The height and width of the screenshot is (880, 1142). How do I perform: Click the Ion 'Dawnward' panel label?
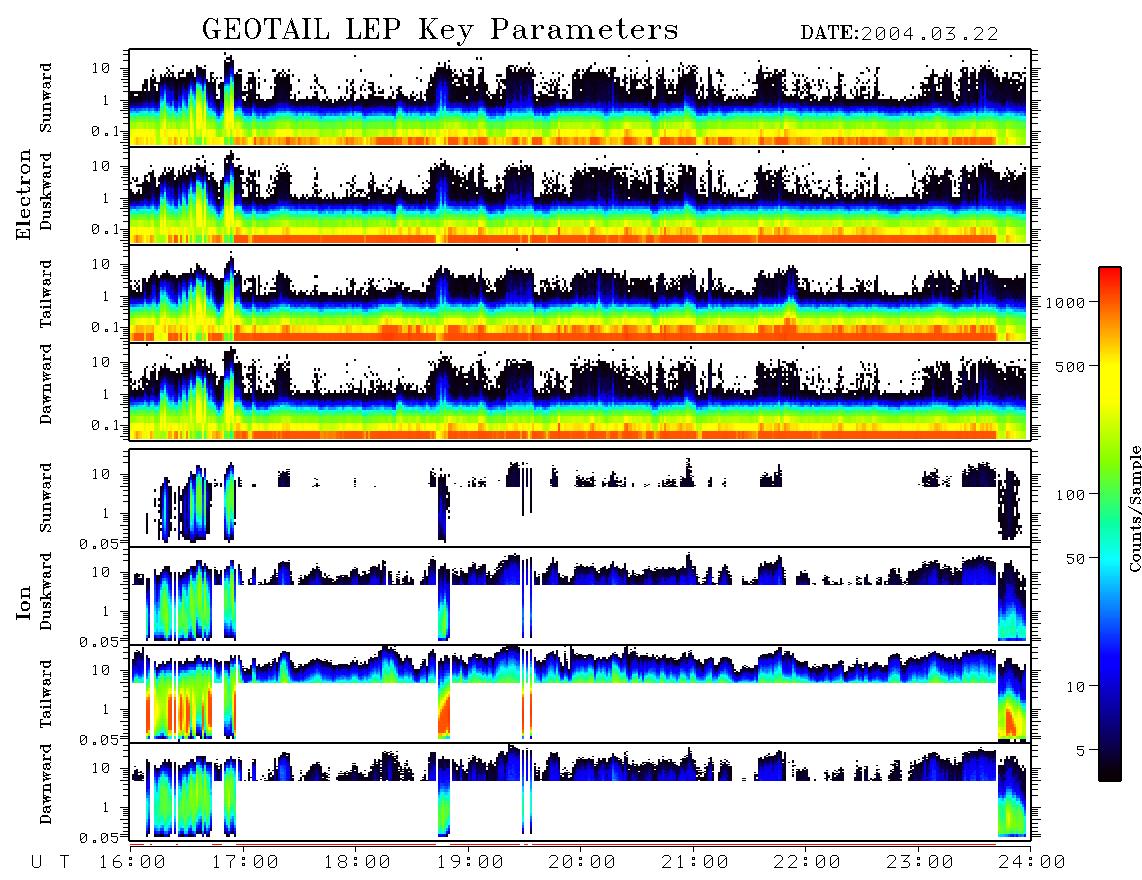click(46, 784)
